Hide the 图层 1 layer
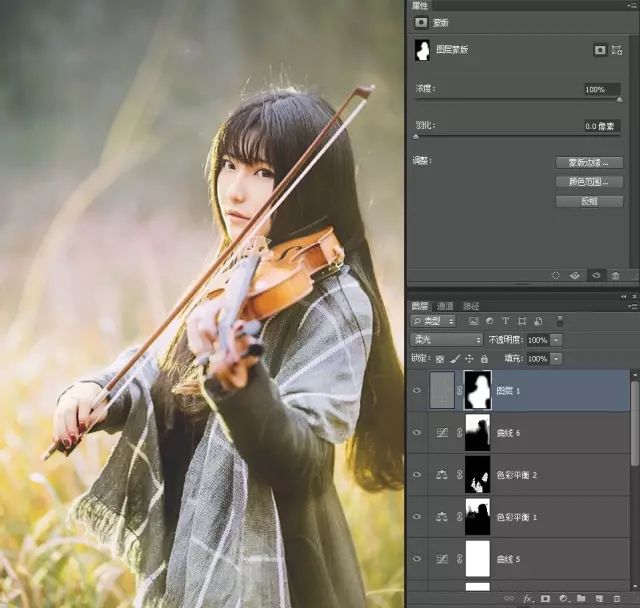Screen dimensions: 640x608 click(x=417, y=390)
